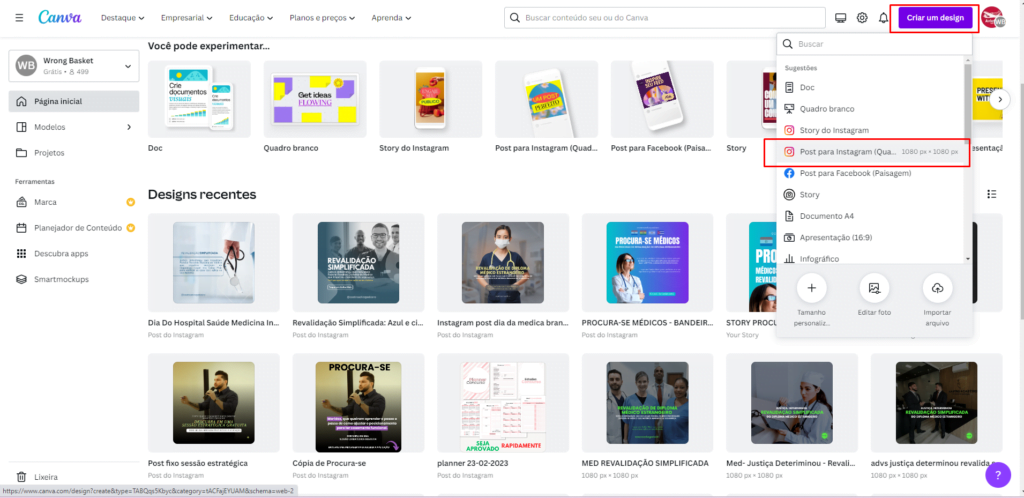Open Dia Do Hospital Saúde Medicina design

(214, 262)
